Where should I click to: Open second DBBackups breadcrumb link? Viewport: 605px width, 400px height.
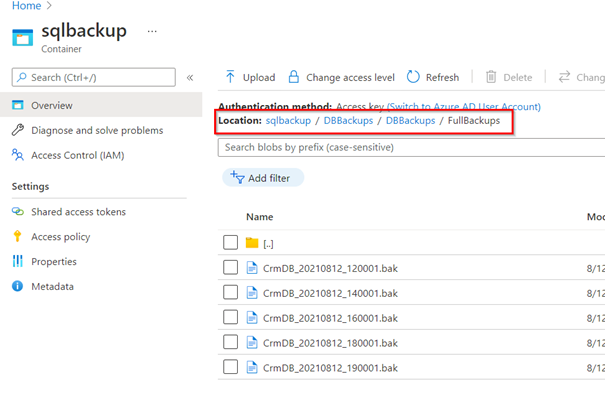click(411, 120)
